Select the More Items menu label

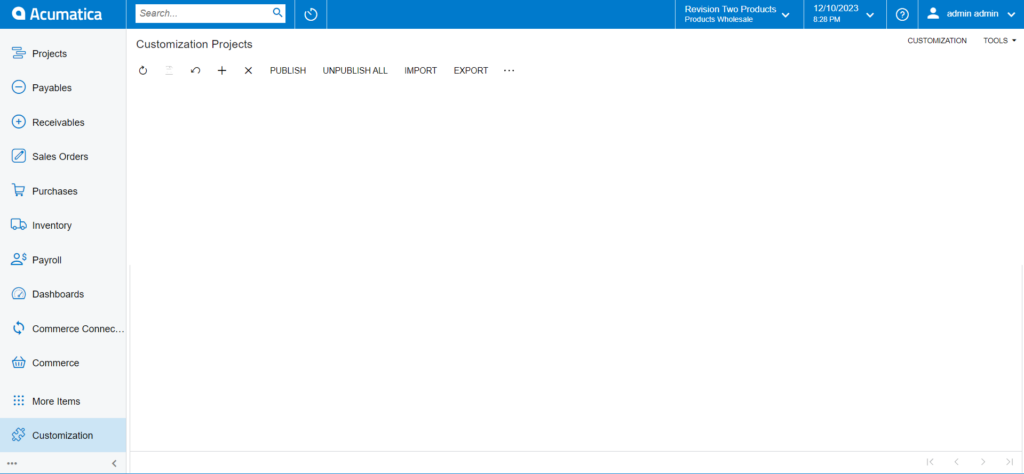(56, 401)
